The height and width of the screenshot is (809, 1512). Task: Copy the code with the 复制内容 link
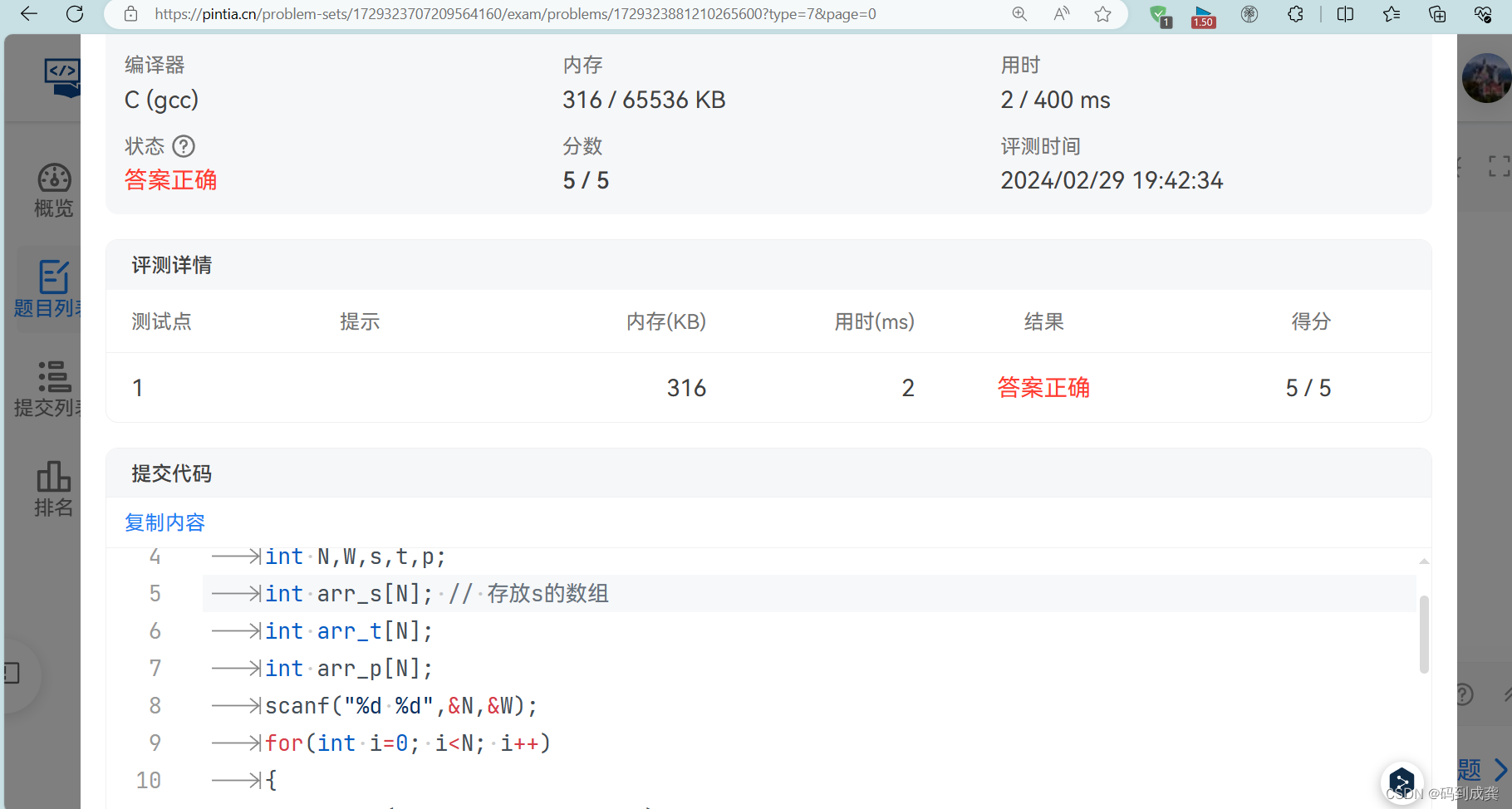coord(164,522)
